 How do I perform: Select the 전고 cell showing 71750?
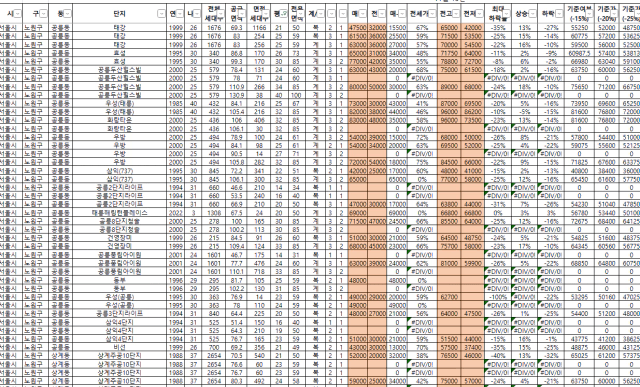point(449,53)
